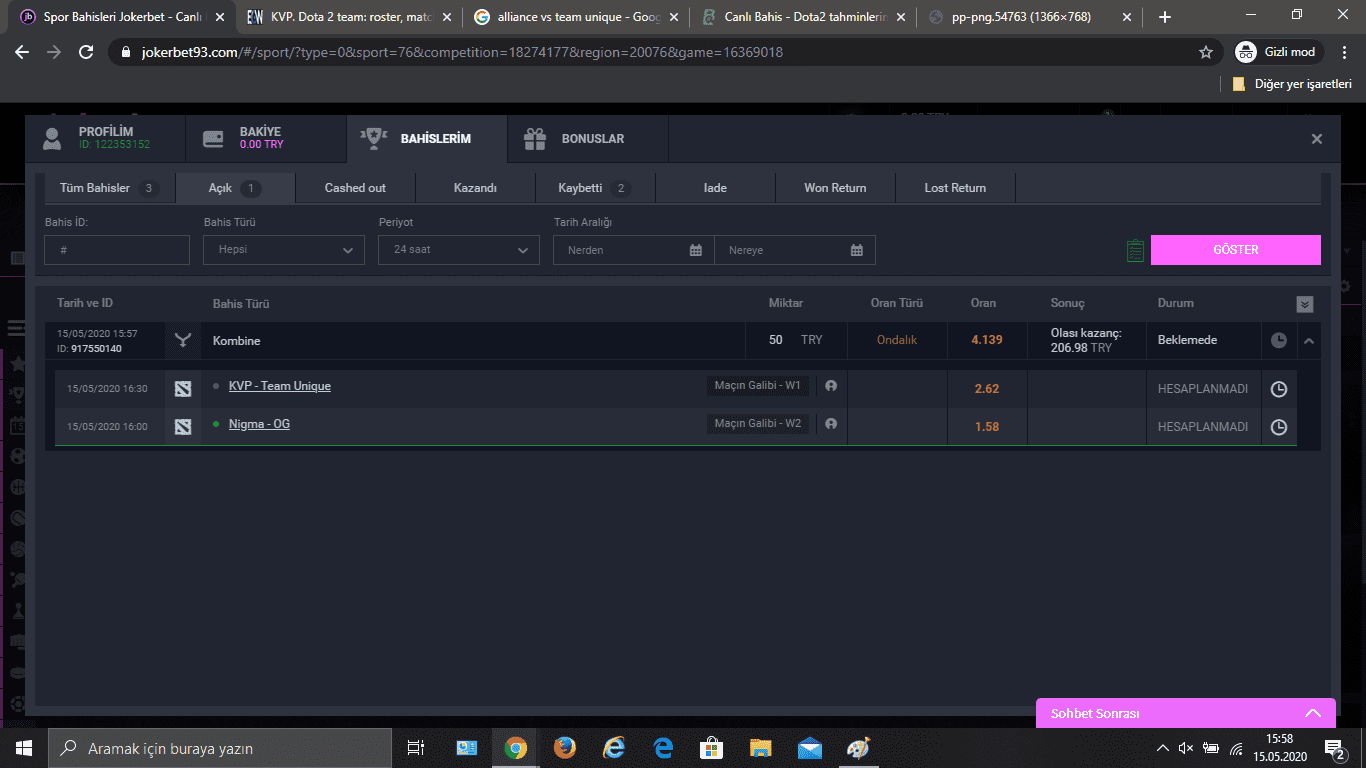1366x768 pixels.
Task: Click the green clipboard list icon
Action: (1135, 250)
